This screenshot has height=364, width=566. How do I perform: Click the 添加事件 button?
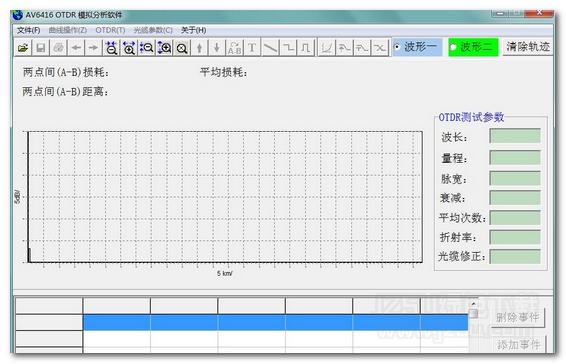[x=518, y=345]
